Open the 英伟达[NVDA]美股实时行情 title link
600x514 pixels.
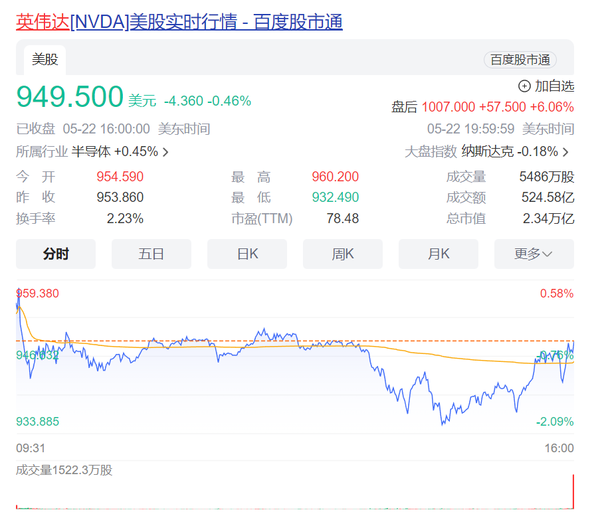(x=179, y=22)
